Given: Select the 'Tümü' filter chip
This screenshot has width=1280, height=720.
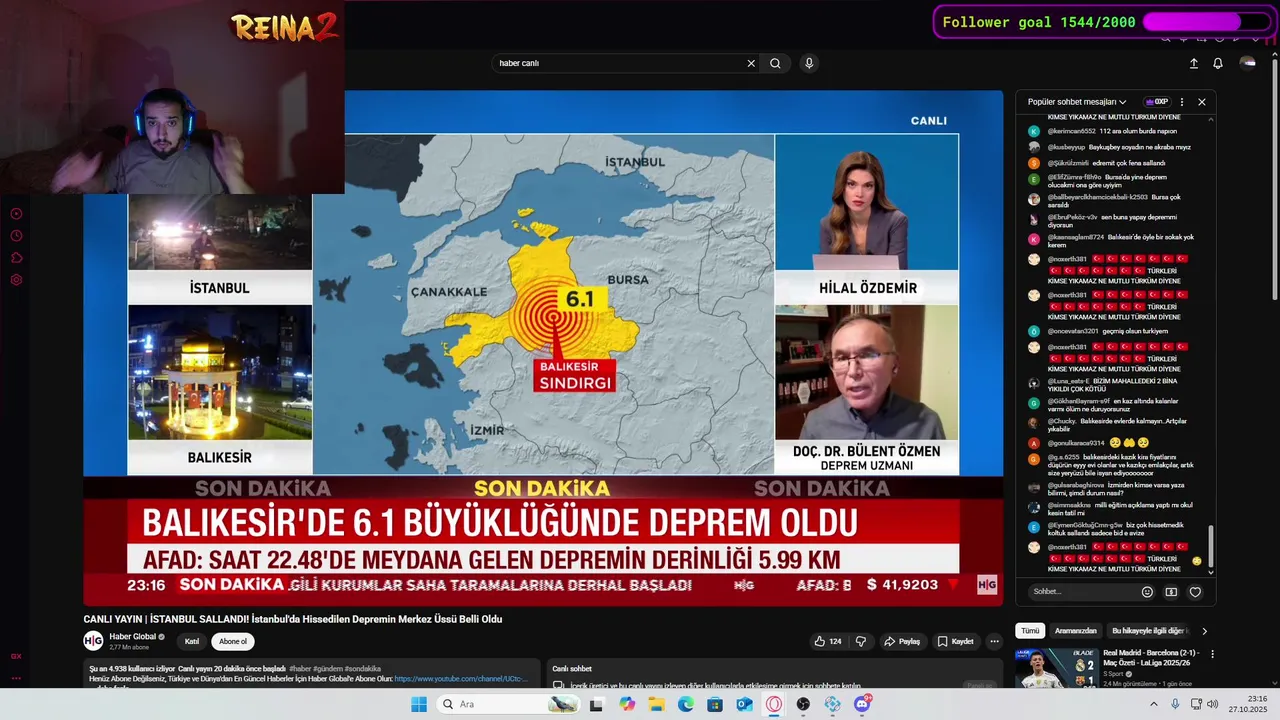Looking at the screenshot, I should pyautogui.click(x=1031, y=631).
